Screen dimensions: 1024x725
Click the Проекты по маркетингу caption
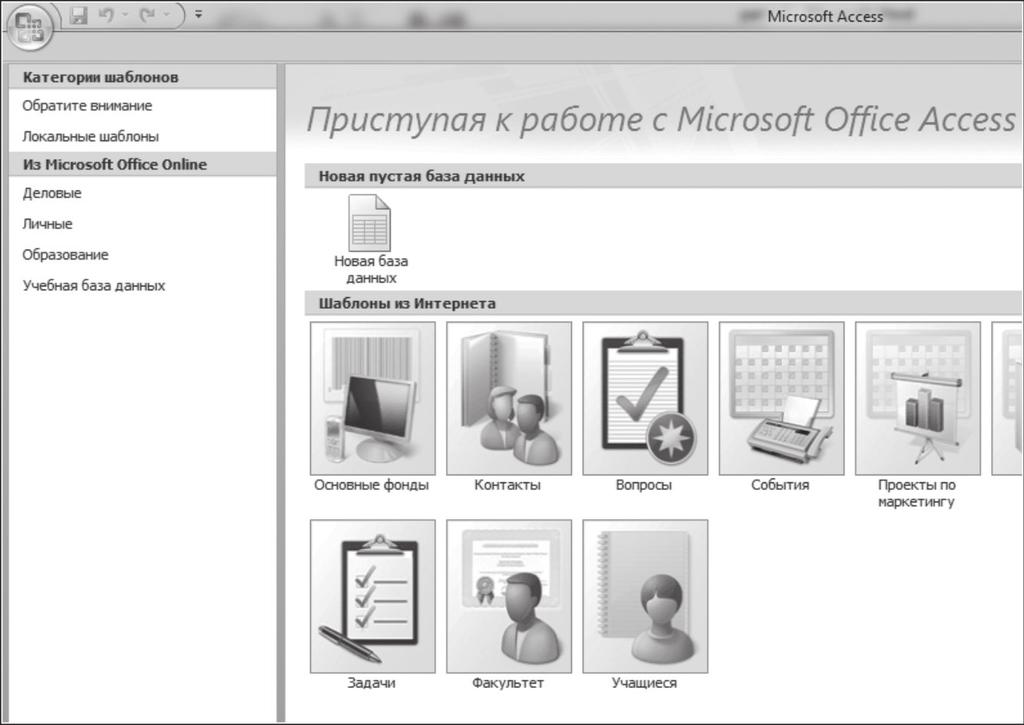tap(916, 494)
